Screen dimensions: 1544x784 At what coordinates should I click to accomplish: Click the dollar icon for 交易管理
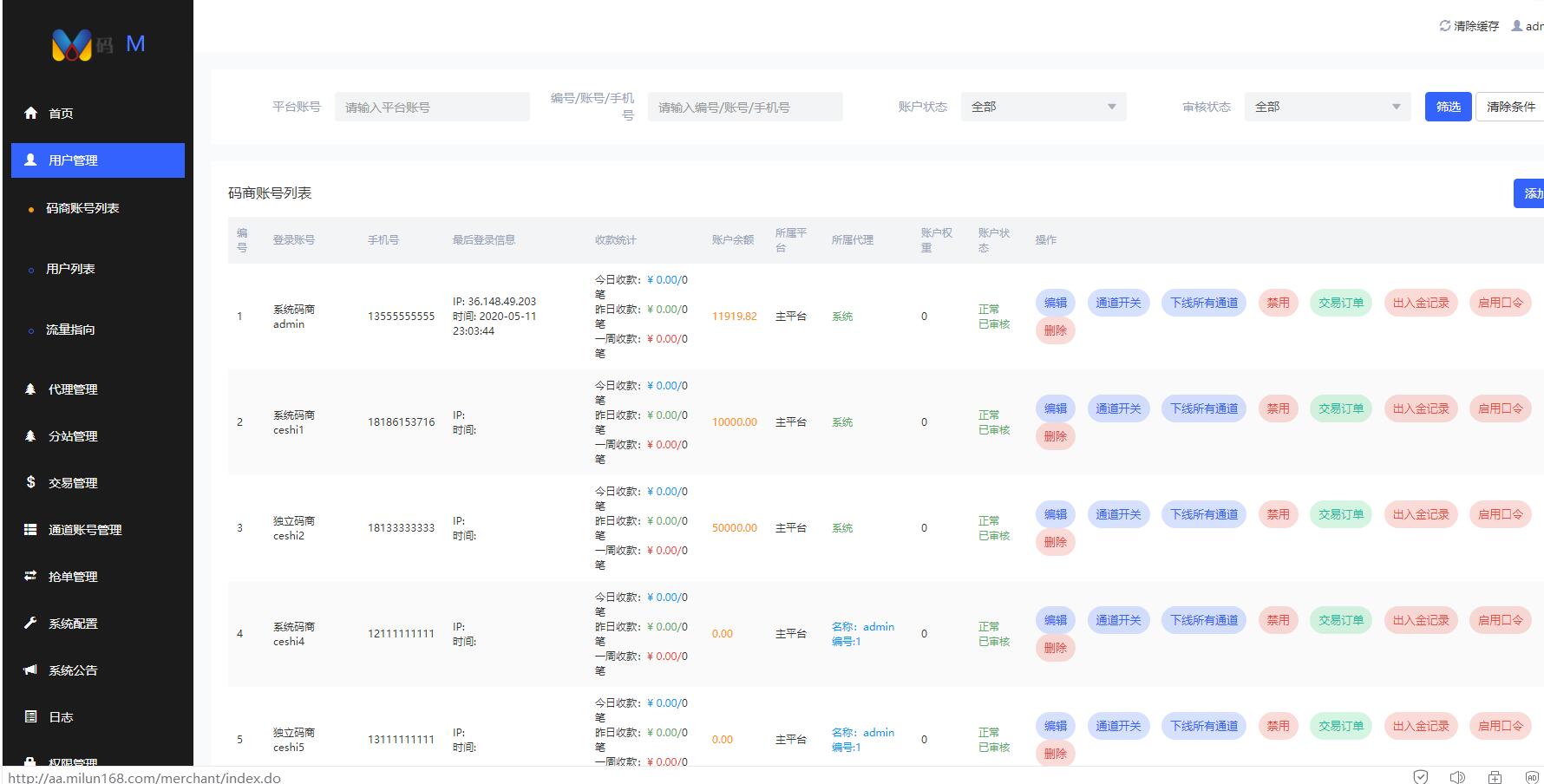pos(31,482)
